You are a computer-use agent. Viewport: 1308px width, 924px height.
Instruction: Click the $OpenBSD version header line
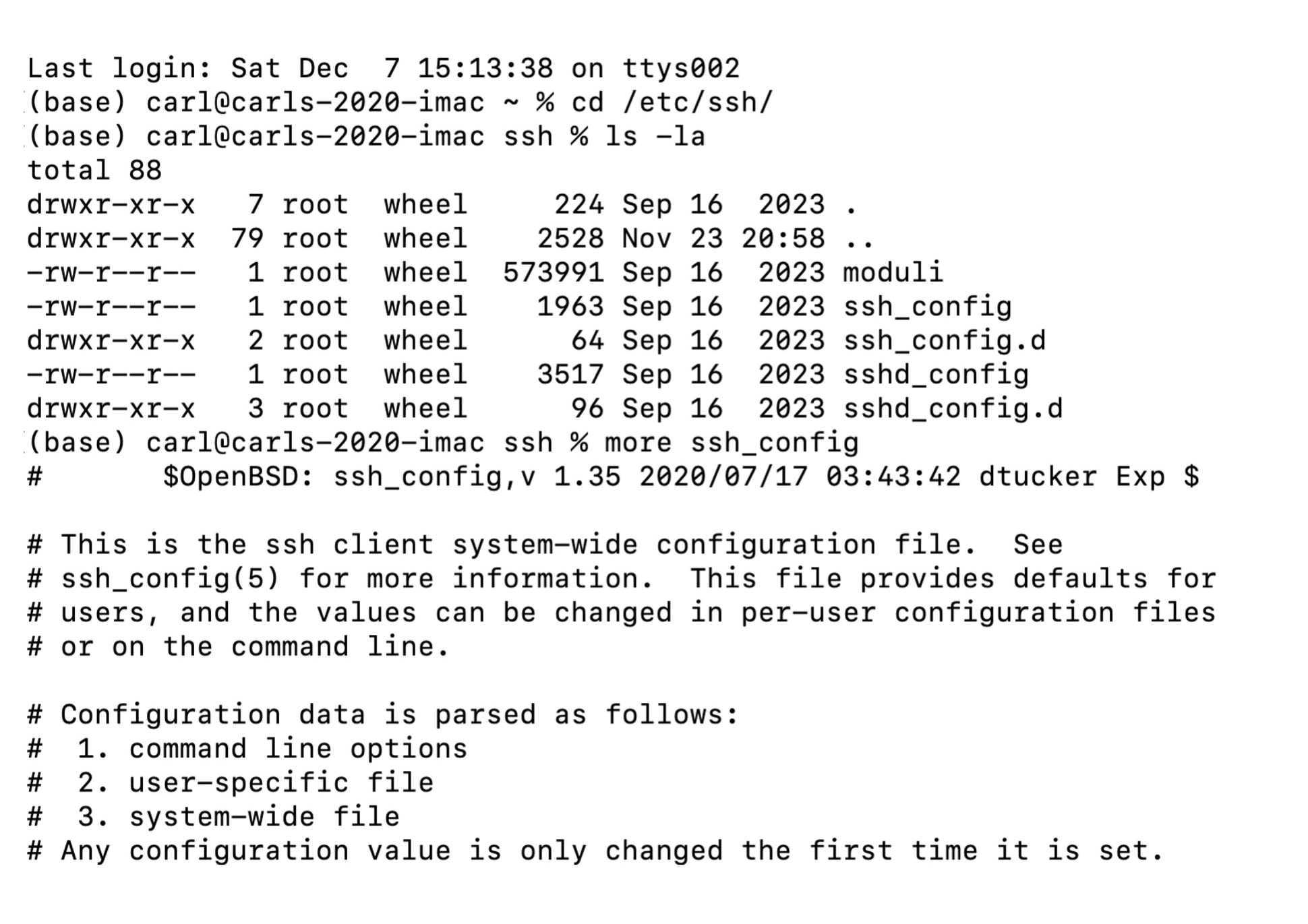(x=681, y=476)
